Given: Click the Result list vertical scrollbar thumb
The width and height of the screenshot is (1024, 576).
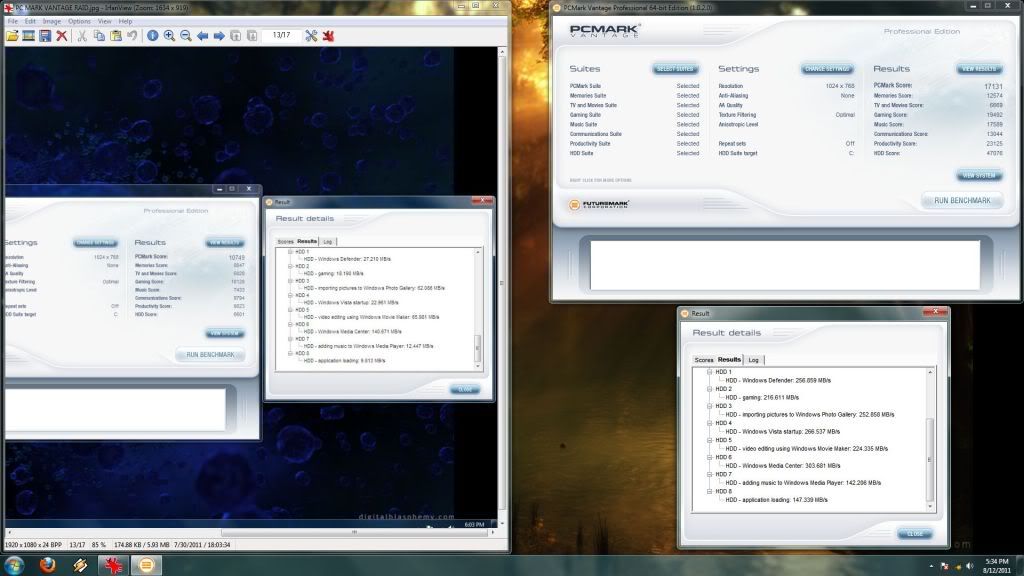Looking at the screenshot, I should 930,459.
